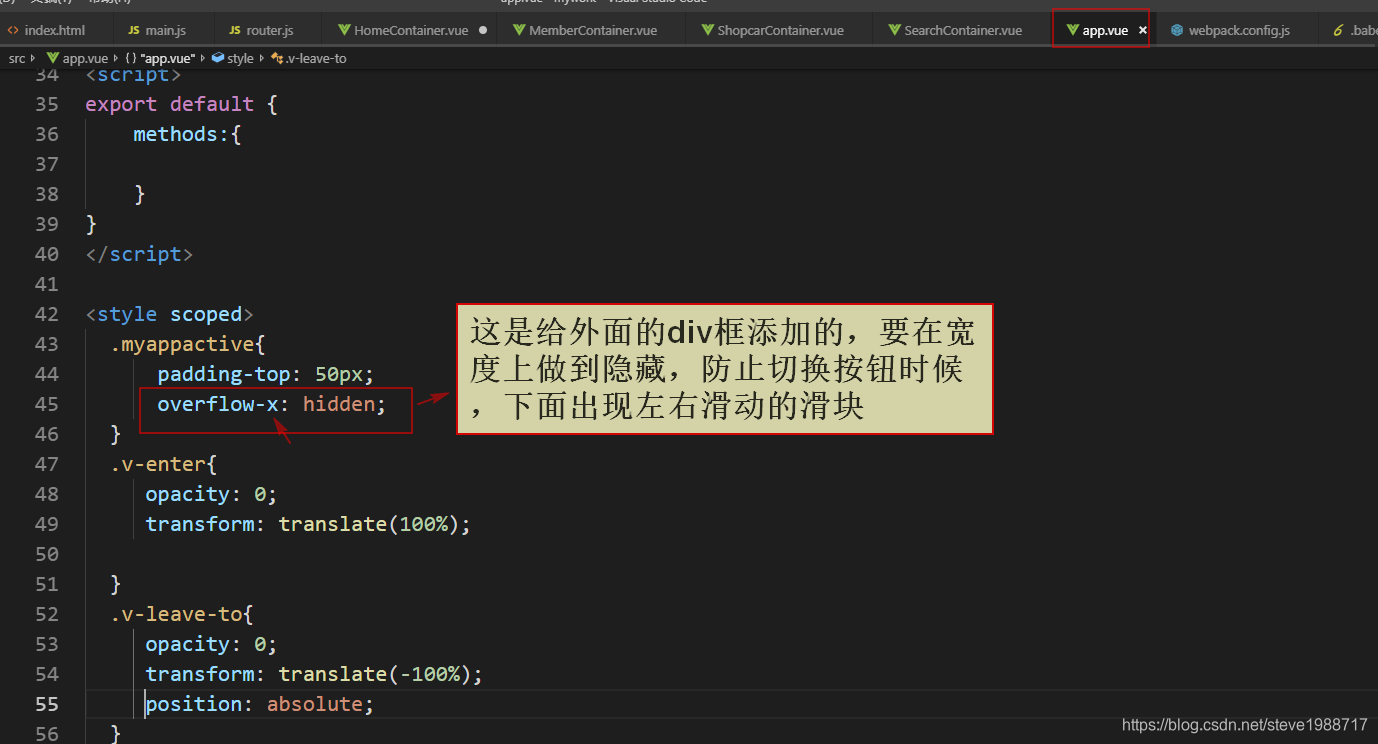Open the src breadcrumb folder

17,59
